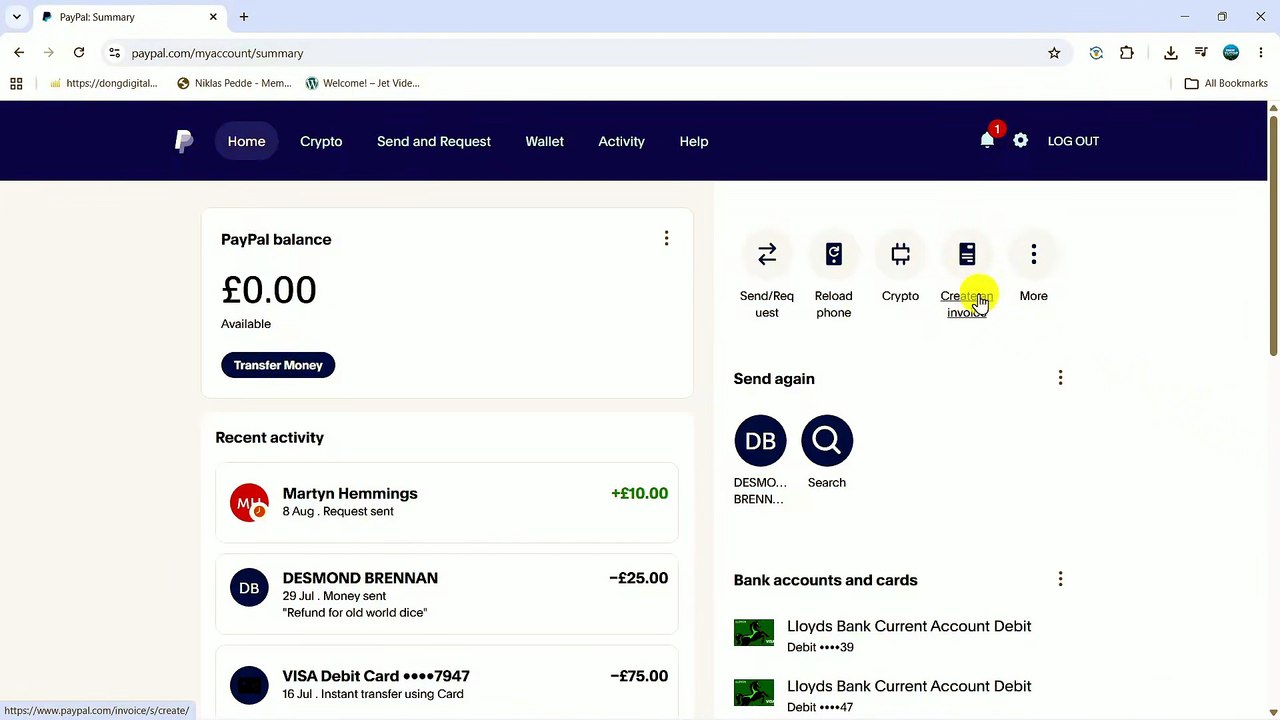This screenshot has width=1280, height=720.
Task: Click the "29 Jul . Money sent" text
Action: pos(334,596)
